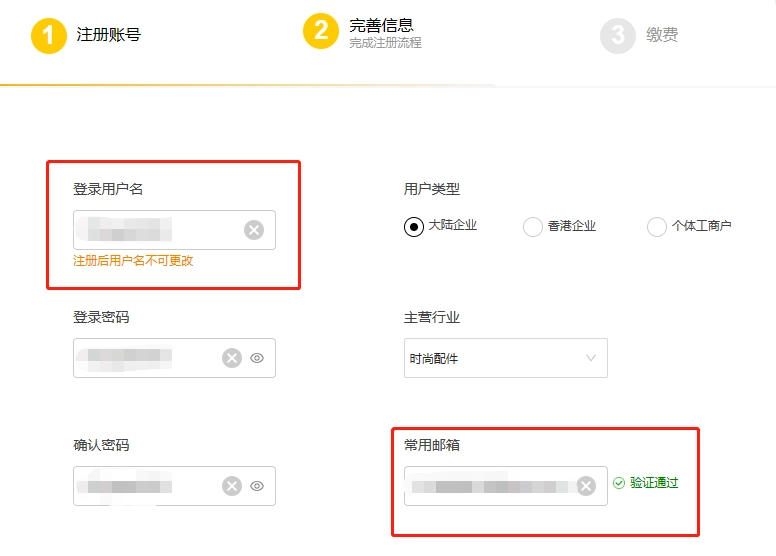Select 个体工商户 user type

[657, 227]
